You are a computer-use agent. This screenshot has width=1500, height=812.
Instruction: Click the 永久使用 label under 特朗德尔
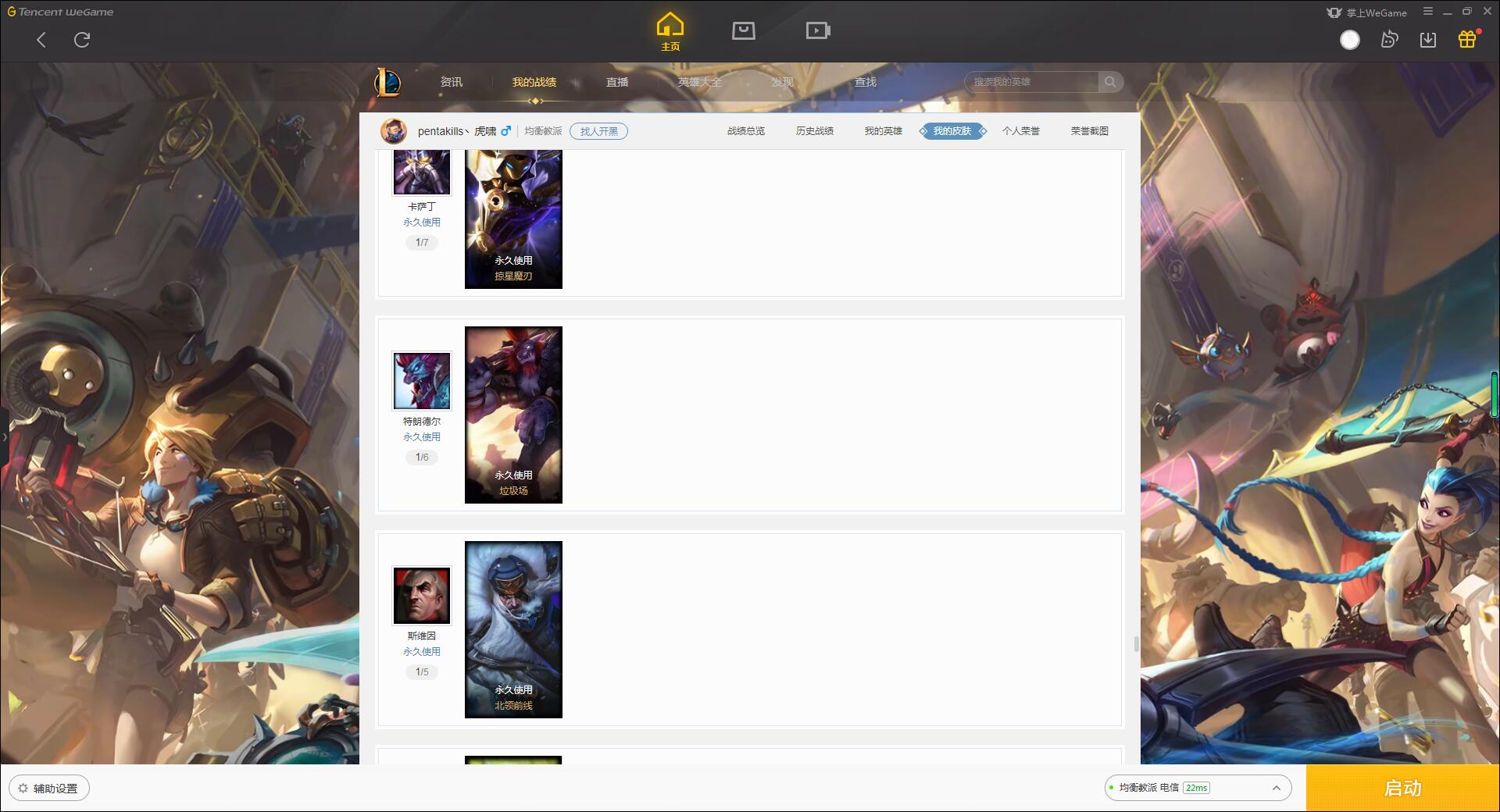pyautogui.click(x=422, y=437)
